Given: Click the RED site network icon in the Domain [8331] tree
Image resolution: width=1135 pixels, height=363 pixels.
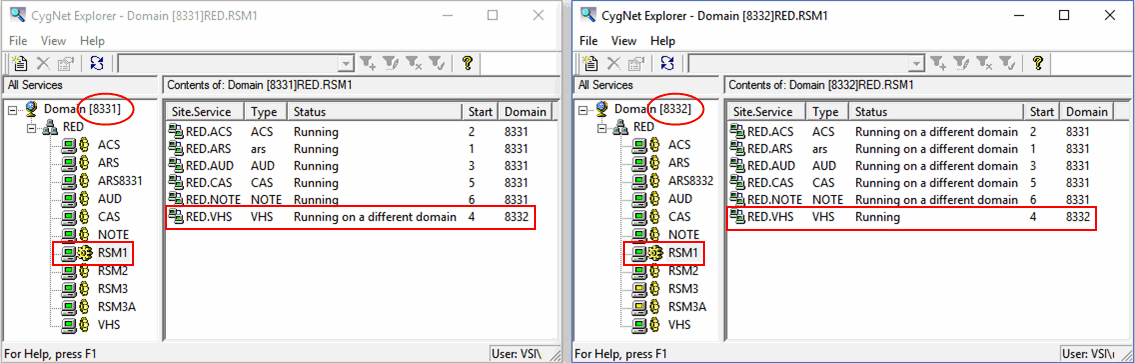Looking at the screenshot, I should click(51, 127).
